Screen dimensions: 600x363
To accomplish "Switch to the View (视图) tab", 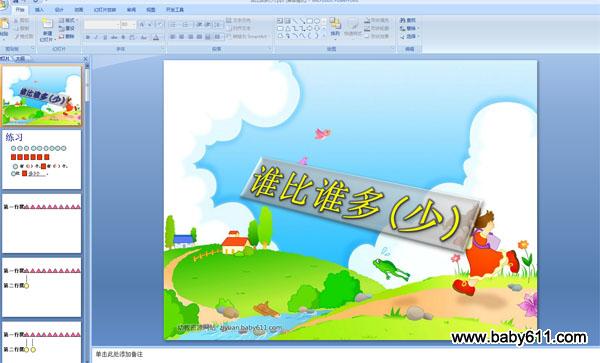I will pyautogui.click(x=151, y=10).
